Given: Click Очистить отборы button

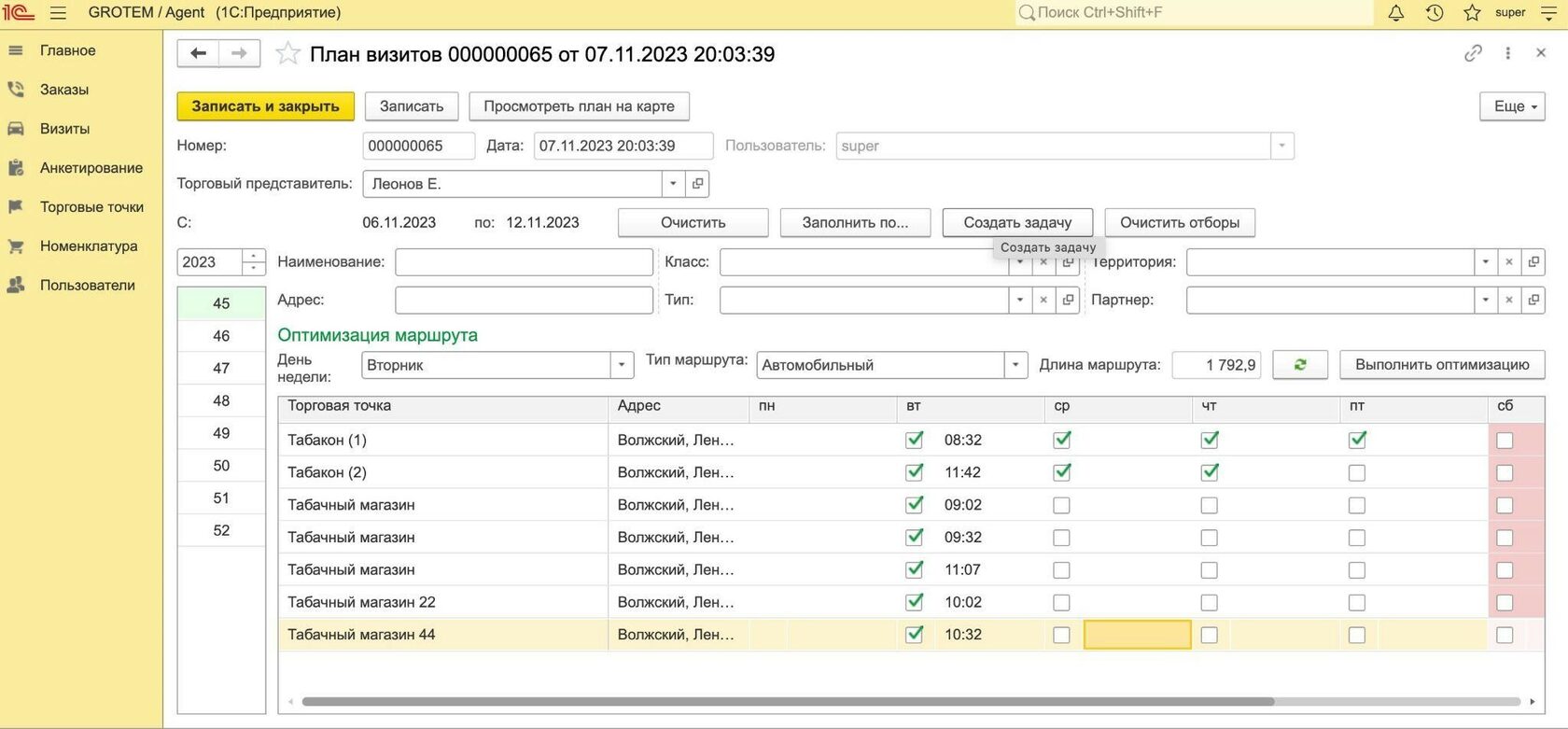Looking at the screenshot, I should (x=1180, y=222).
